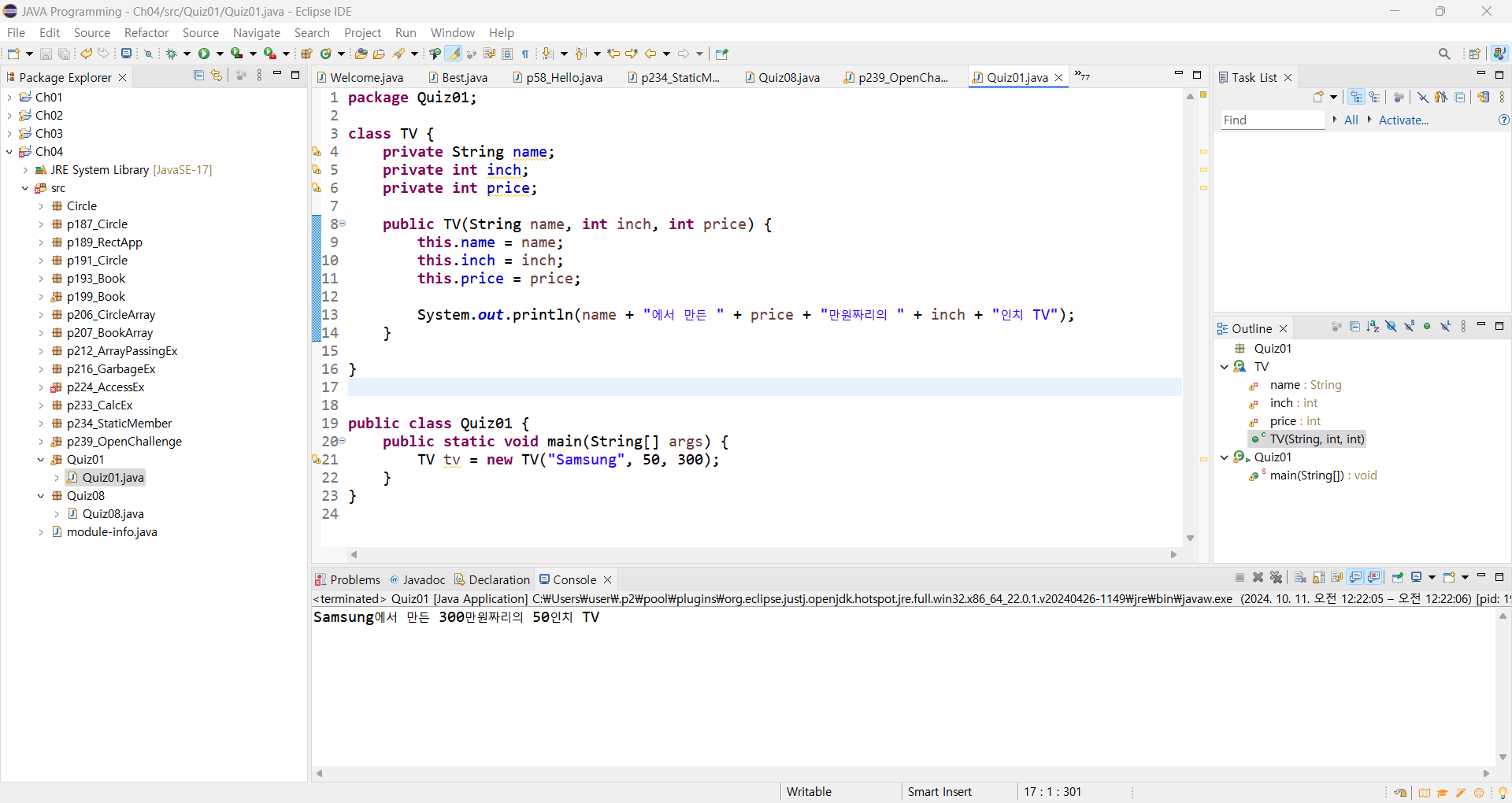
Task: Toggle Hide Non-Public Members in Outline
Action: pyautogui.click(x=1427, y=327)
